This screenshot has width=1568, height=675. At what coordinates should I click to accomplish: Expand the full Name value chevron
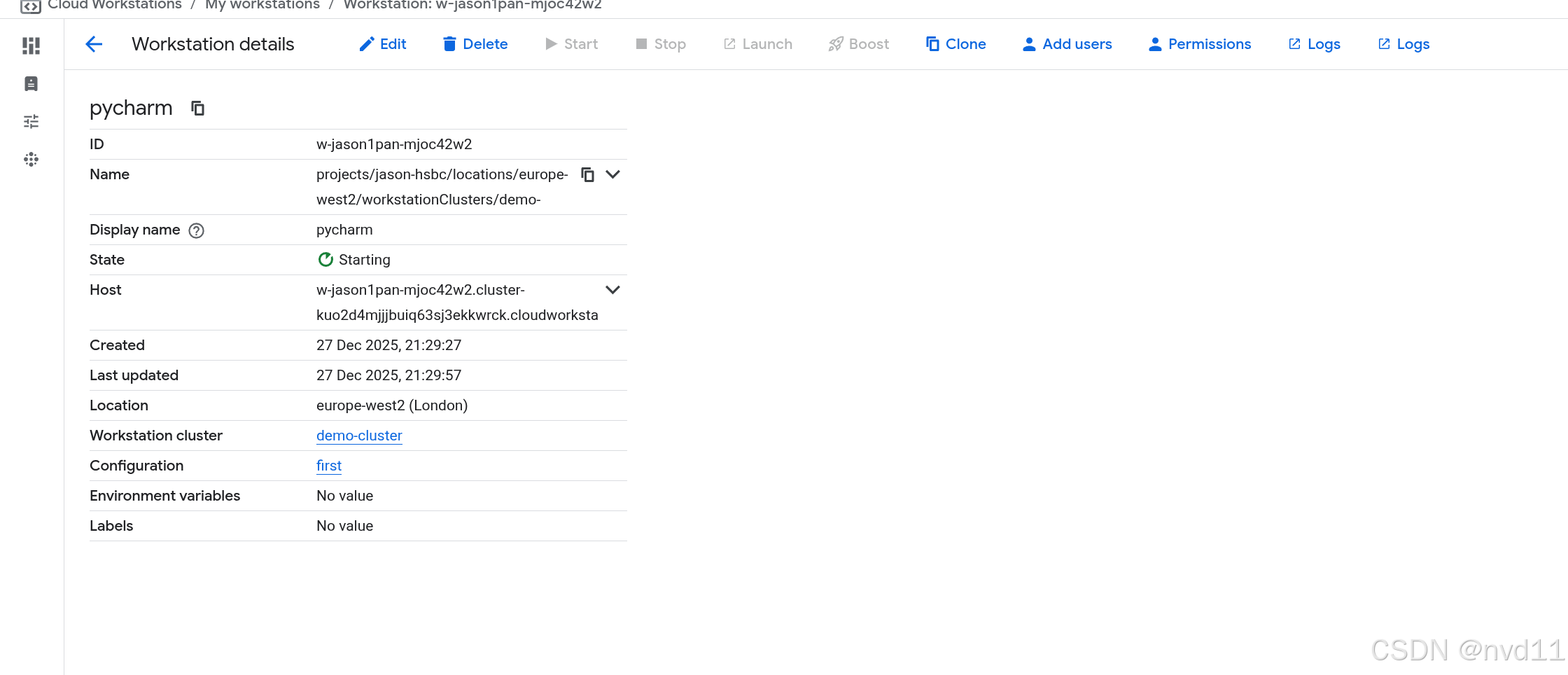click(612, 174)
